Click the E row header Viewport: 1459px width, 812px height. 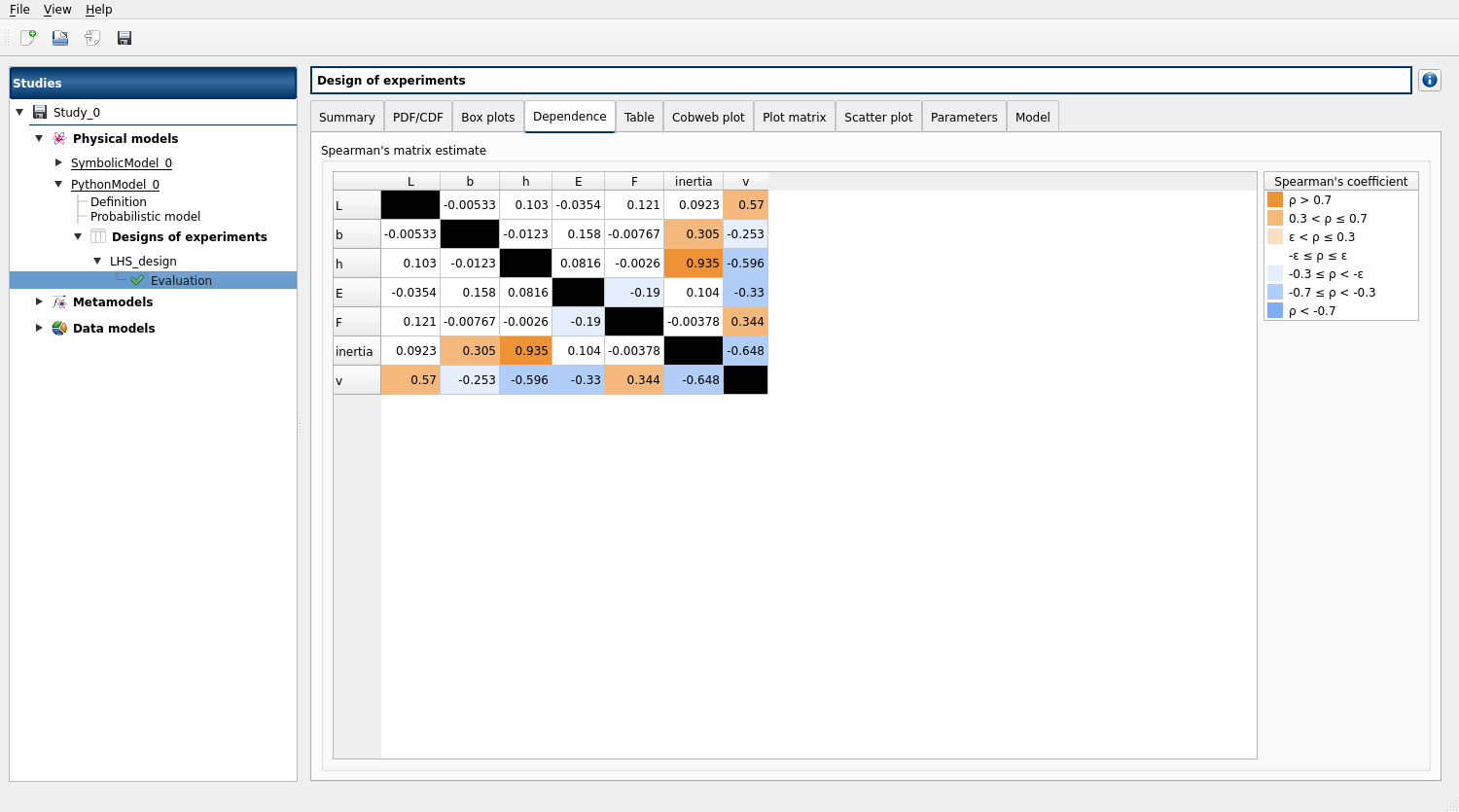[357, 293]
